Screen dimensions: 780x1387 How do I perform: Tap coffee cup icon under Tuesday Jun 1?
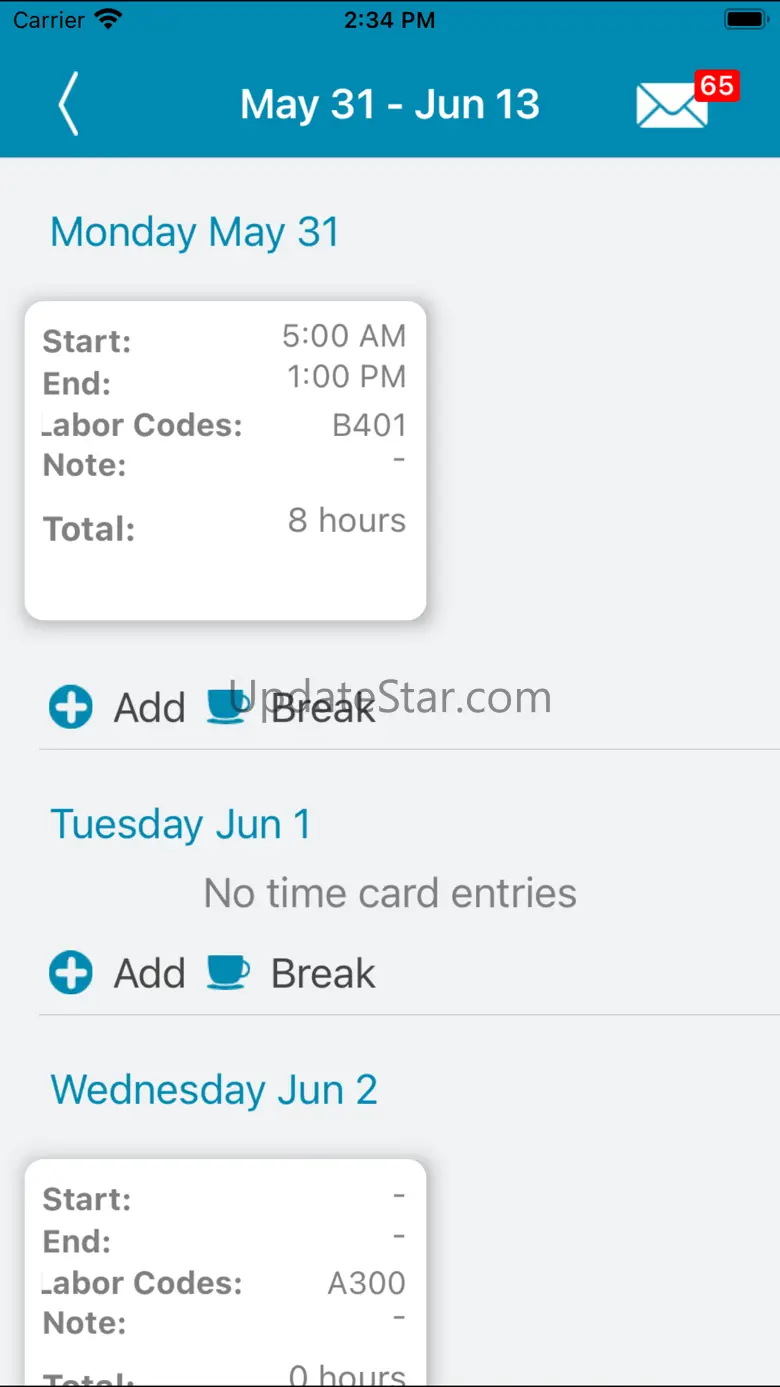point(228,972)
